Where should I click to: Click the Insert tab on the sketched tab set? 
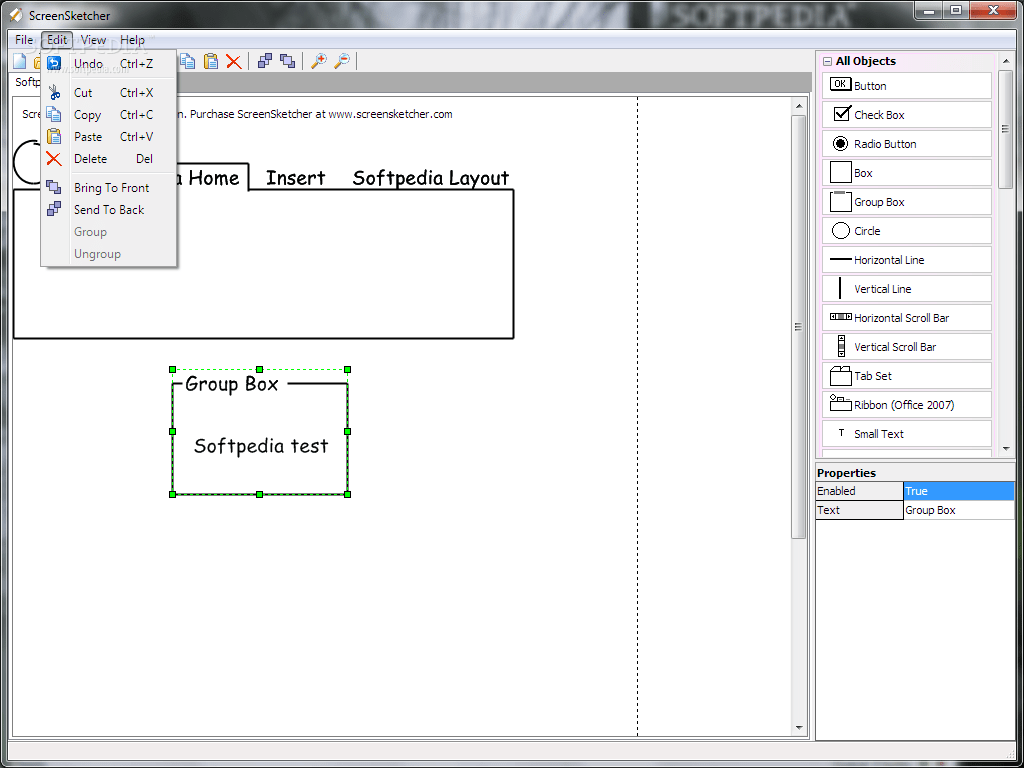pos(295,178)
